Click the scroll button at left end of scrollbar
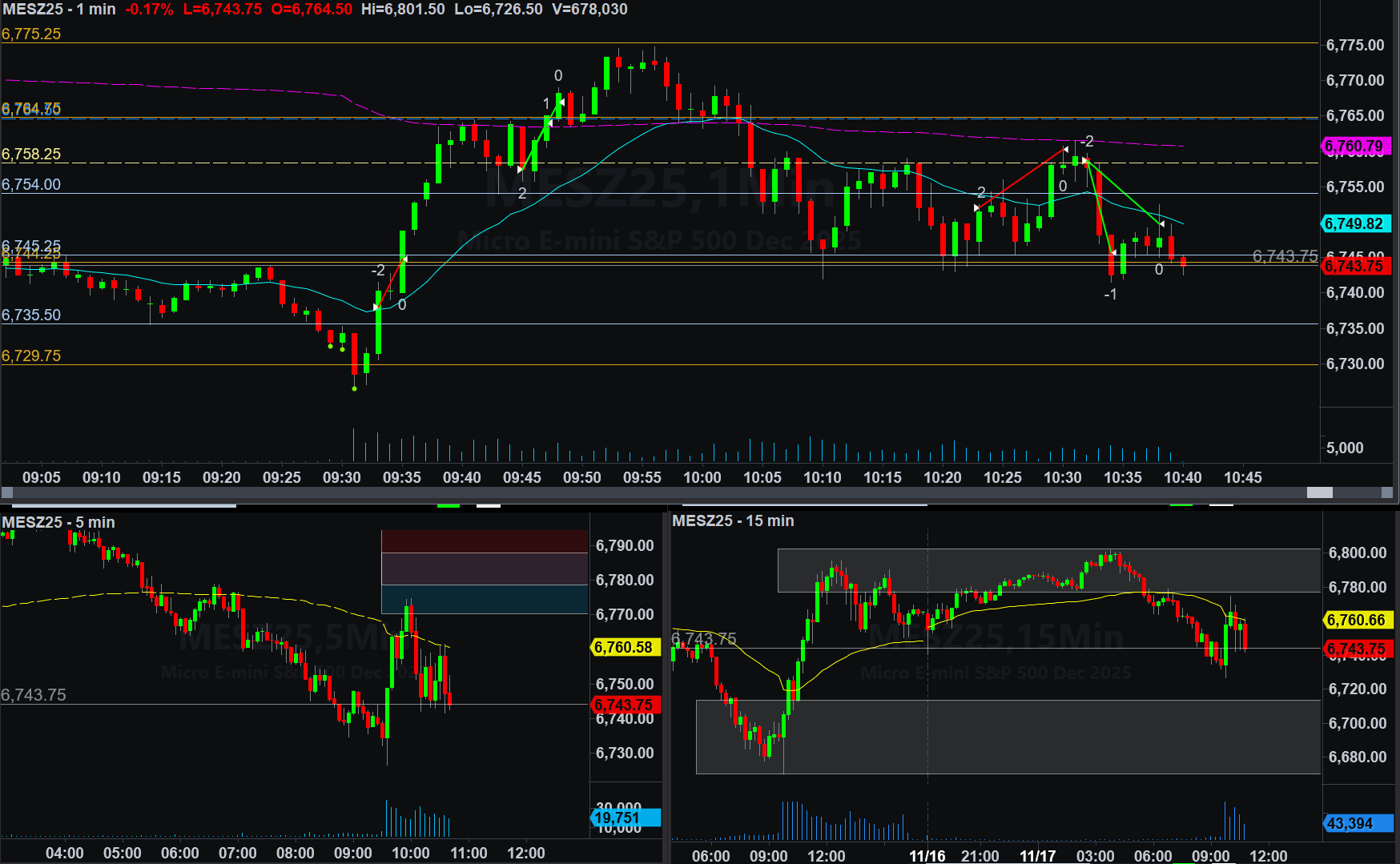The height and width of the screenshot is (864, 1400). pyautogui.click(x=7, y=492)
